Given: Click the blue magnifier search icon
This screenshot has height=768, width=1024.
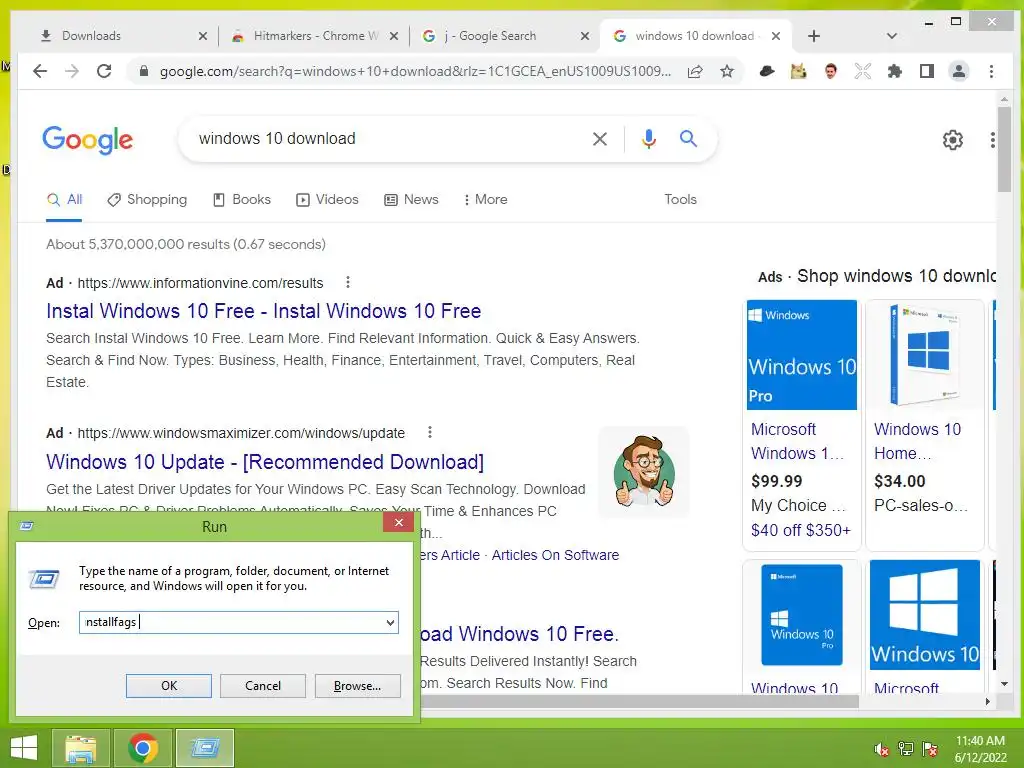Looking at the screenshot, I should pyautogui.click(x=688, y=138).
